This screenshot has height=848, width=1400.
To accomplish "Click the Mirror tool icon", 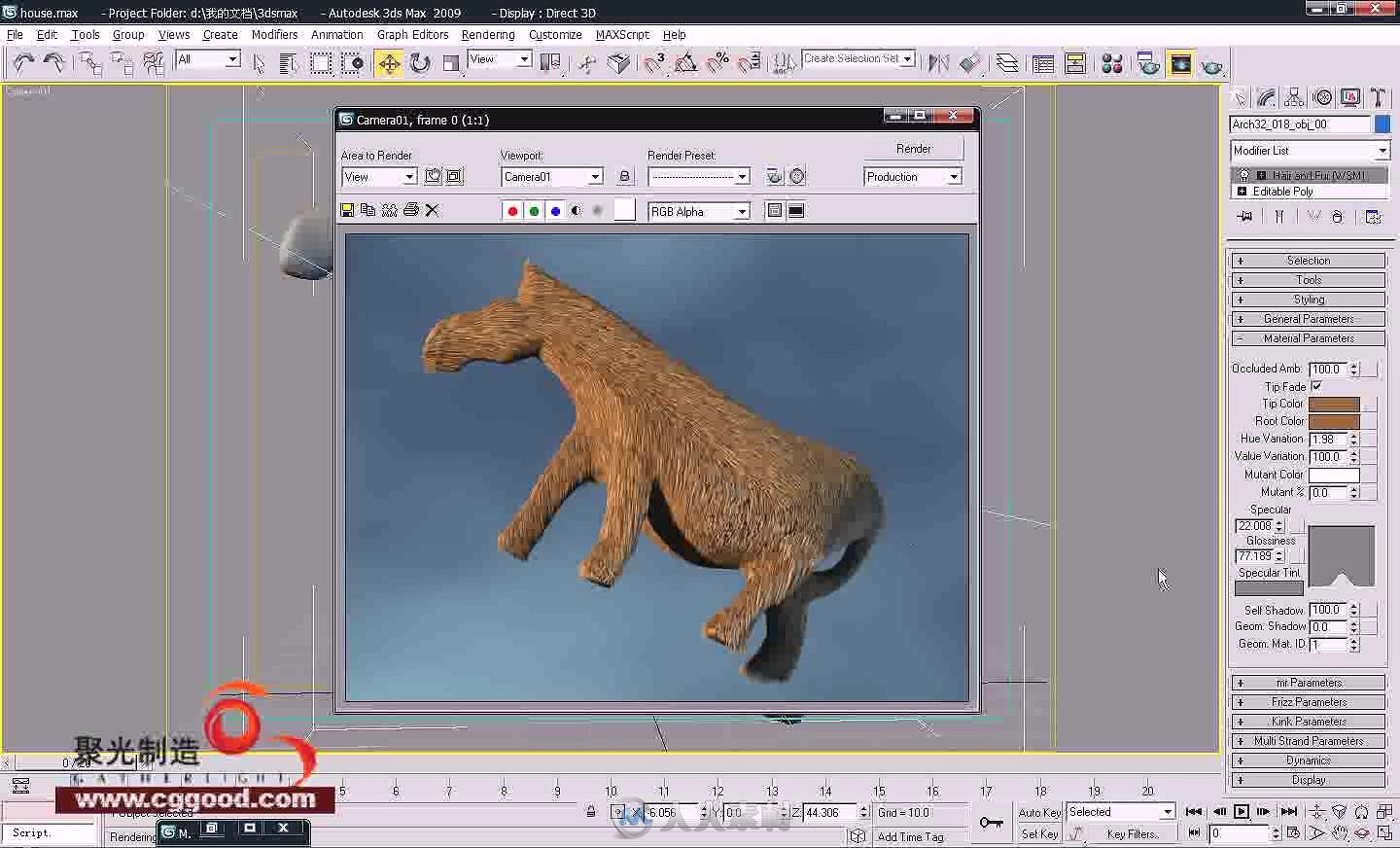I will (x=938, y=64).
